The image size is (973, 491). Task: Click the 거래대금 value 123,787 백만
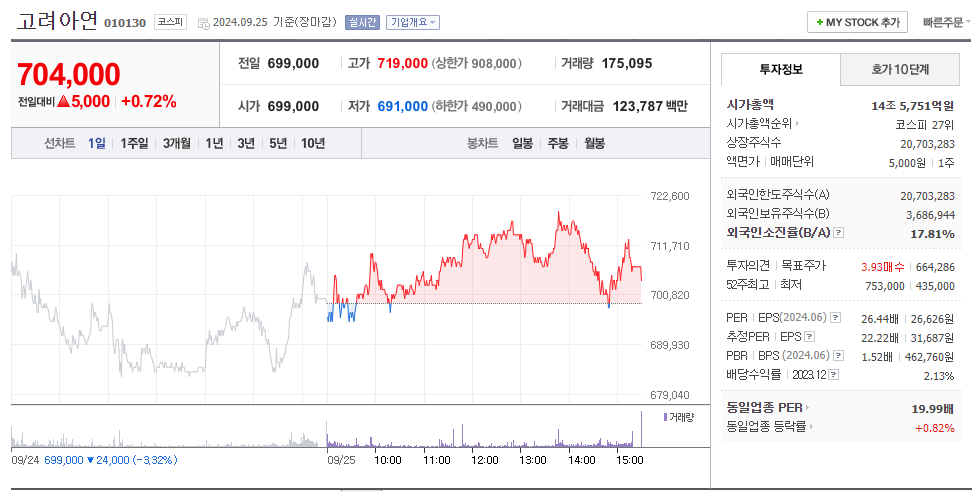650,106
